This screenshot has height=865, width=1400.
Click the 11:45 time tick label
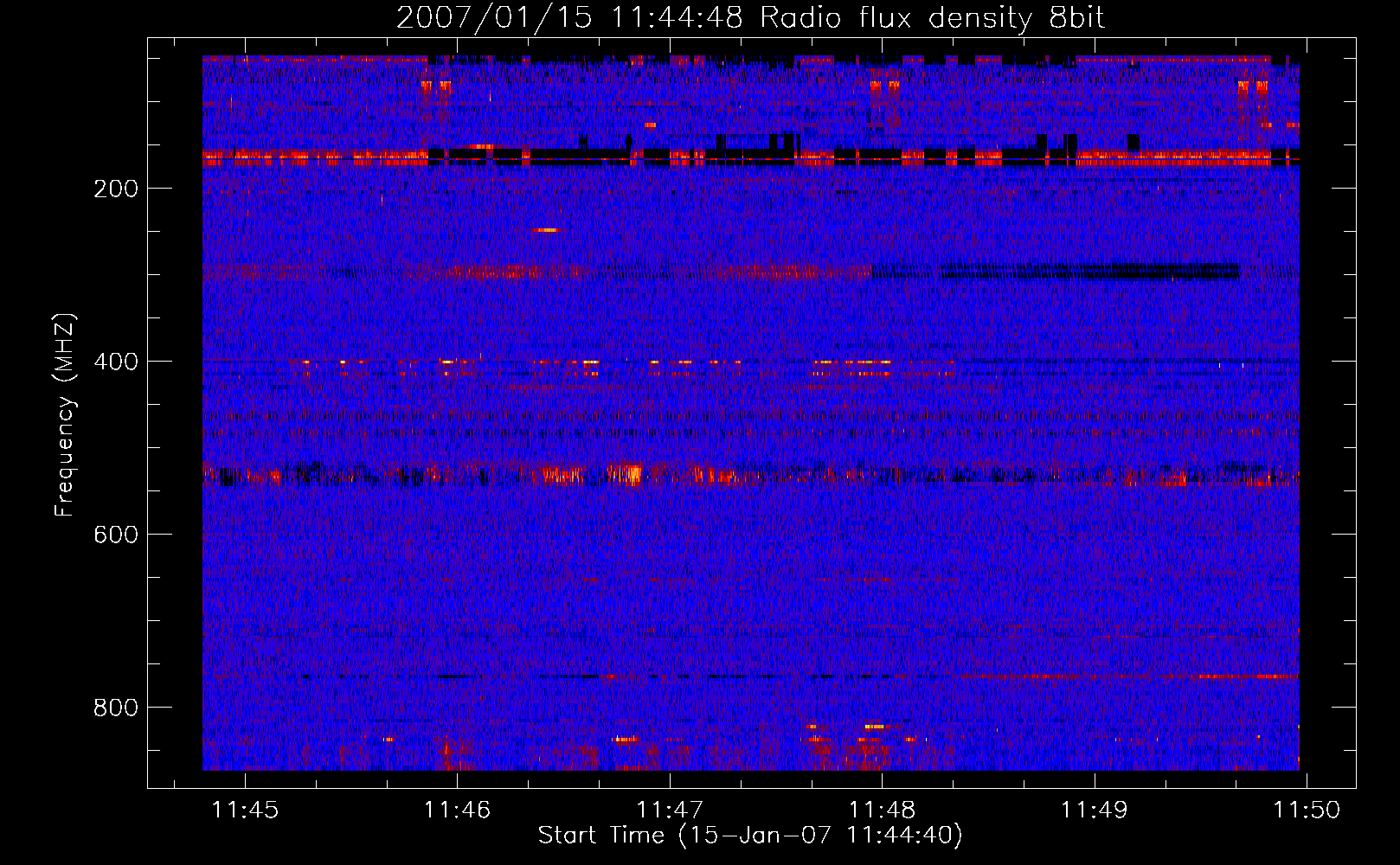coord(245,810)
